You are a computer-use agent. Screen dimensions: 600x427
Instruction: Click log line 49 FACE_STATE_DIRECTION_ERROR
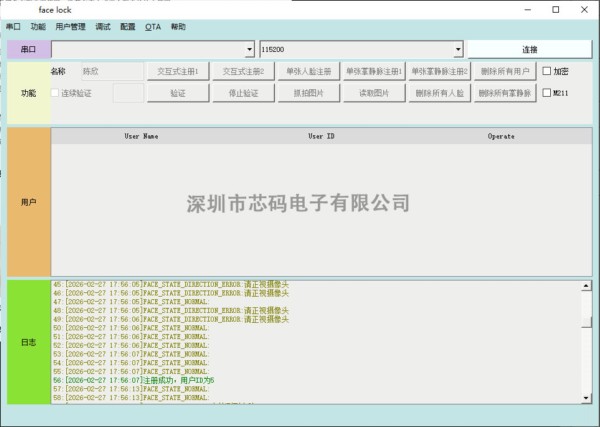pos(171,319)
